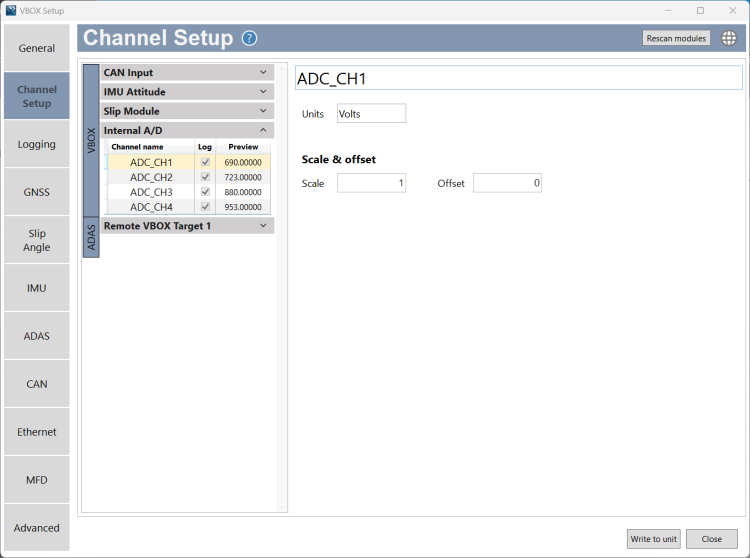This screenshot has height=558, width=750.
Task: Click the preview value 880.00000
Action: (243, 192)
